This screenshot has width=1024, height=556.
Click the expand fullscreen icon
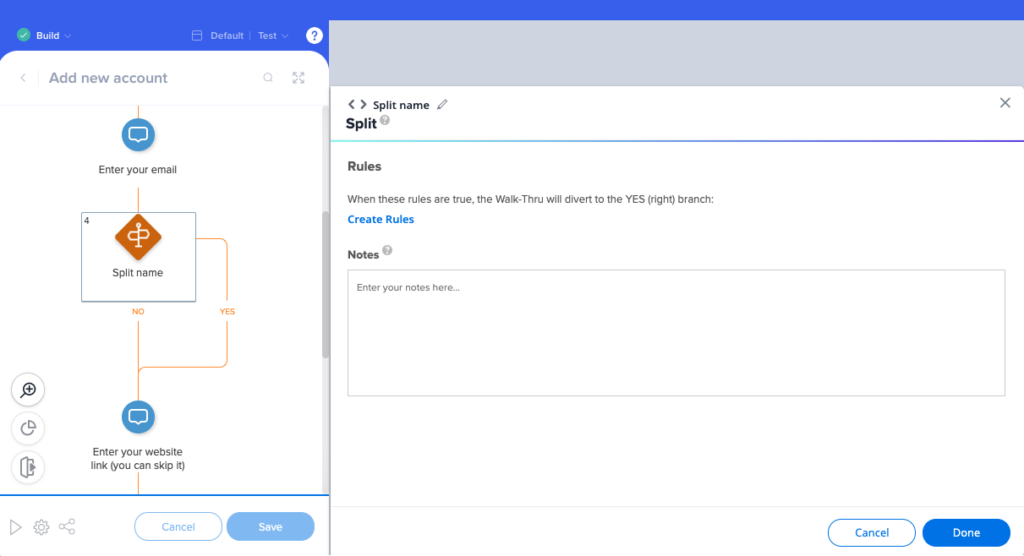[x=298, y=78]
